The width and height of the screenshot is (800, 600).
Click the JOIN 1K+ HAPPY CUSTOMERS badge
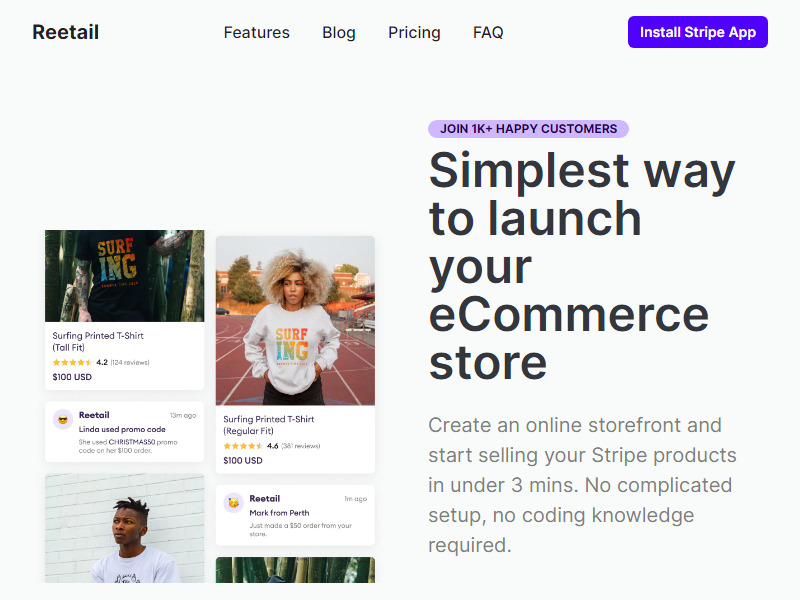point(528,129)
